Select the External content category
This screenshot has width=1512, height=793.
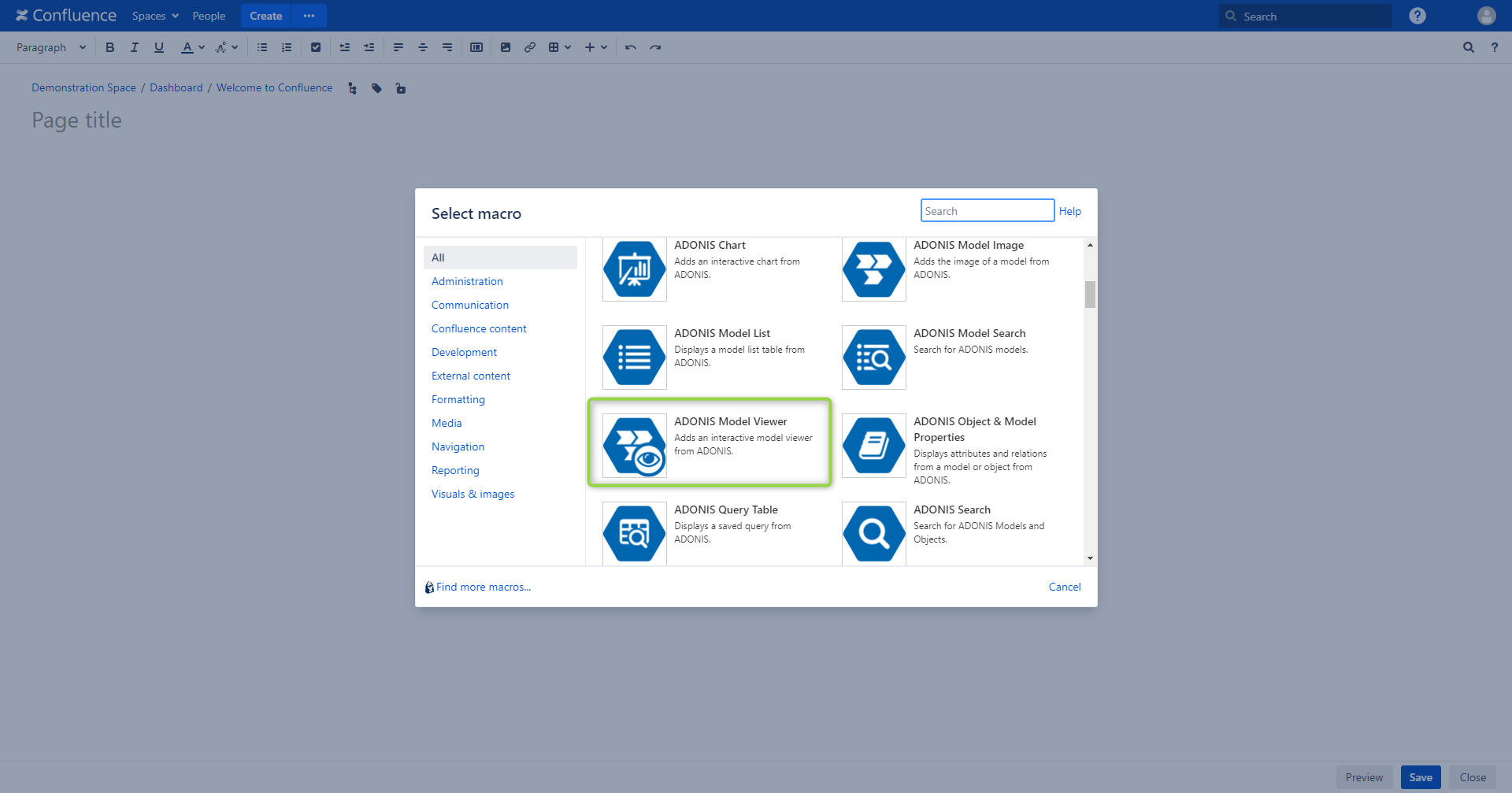point(471,376)
